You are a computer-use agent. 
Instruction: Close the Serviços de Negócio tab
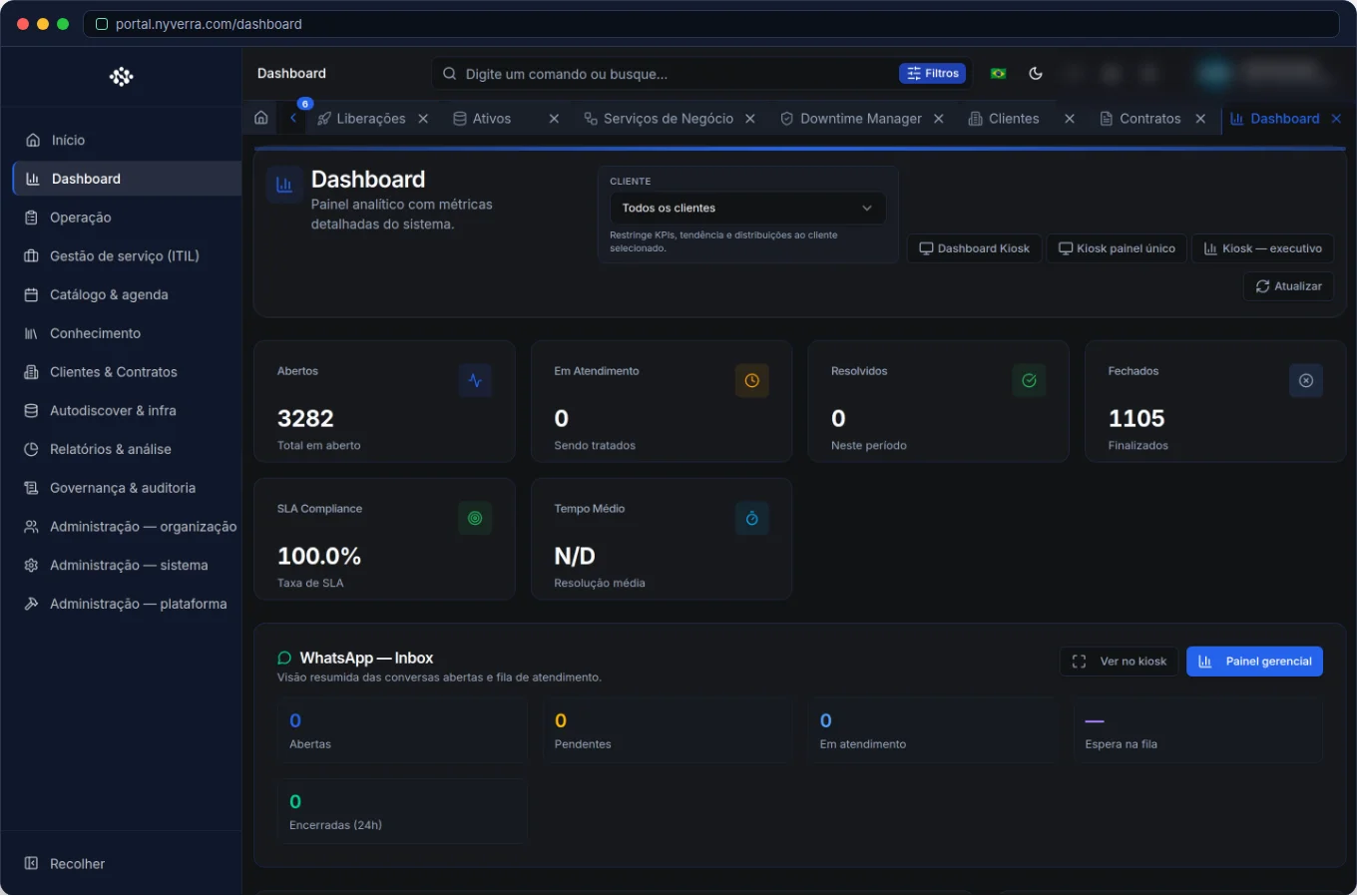point(750,119)
